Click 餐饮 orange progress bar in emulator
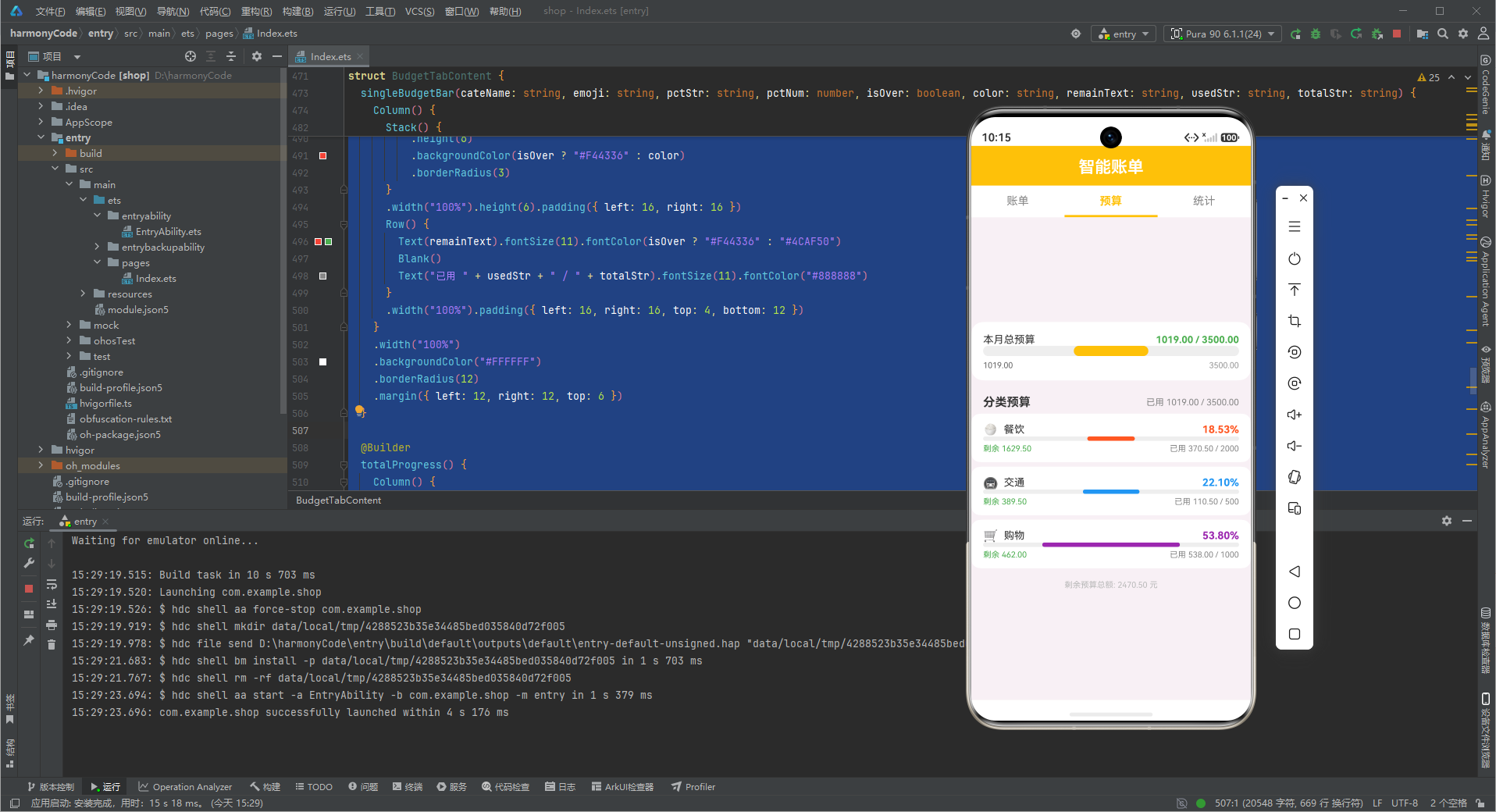Screen dimensions: 1496x812 point(1111,439)
